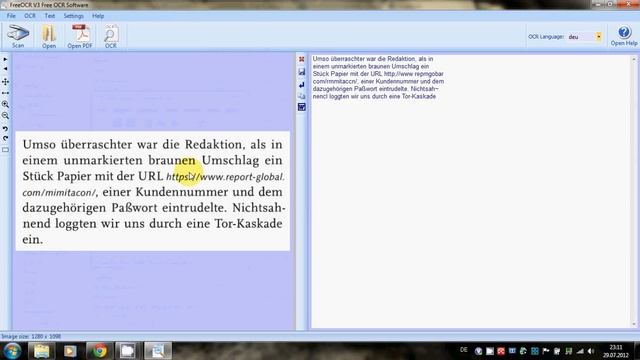
Task: Clear the OCR text window with red X
Action: point(302,60)
